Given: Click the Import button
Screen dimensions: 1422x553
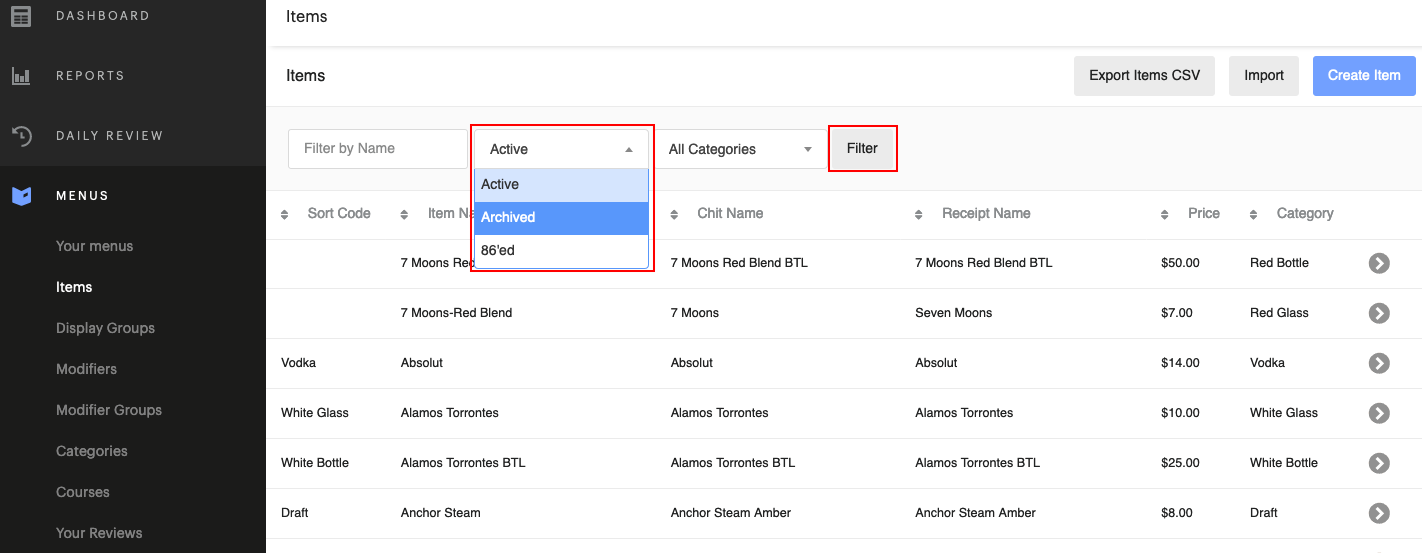Looking at the screenshot, I should point(1263,76).
